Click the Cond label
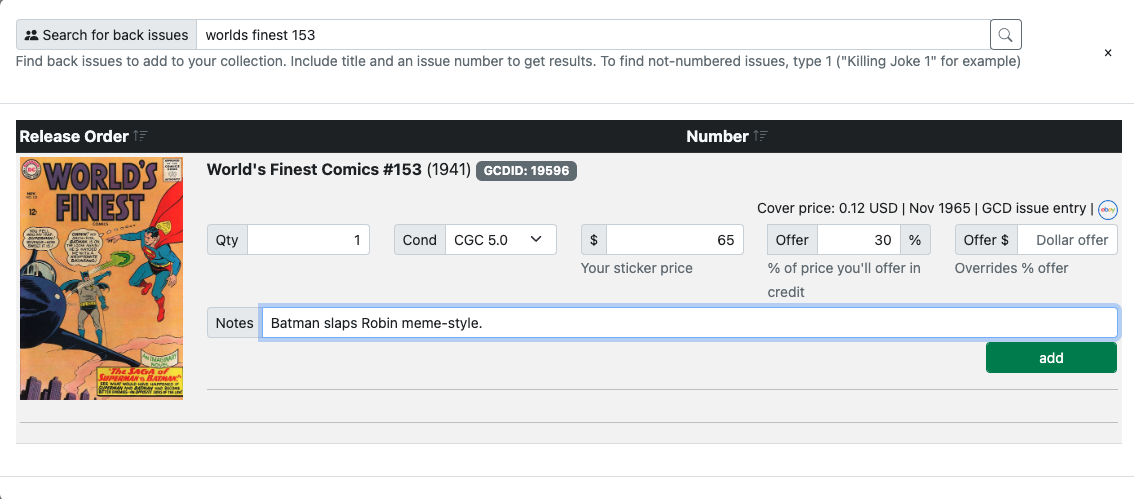This screenshot has height=499, width=1134. (419, 240)
